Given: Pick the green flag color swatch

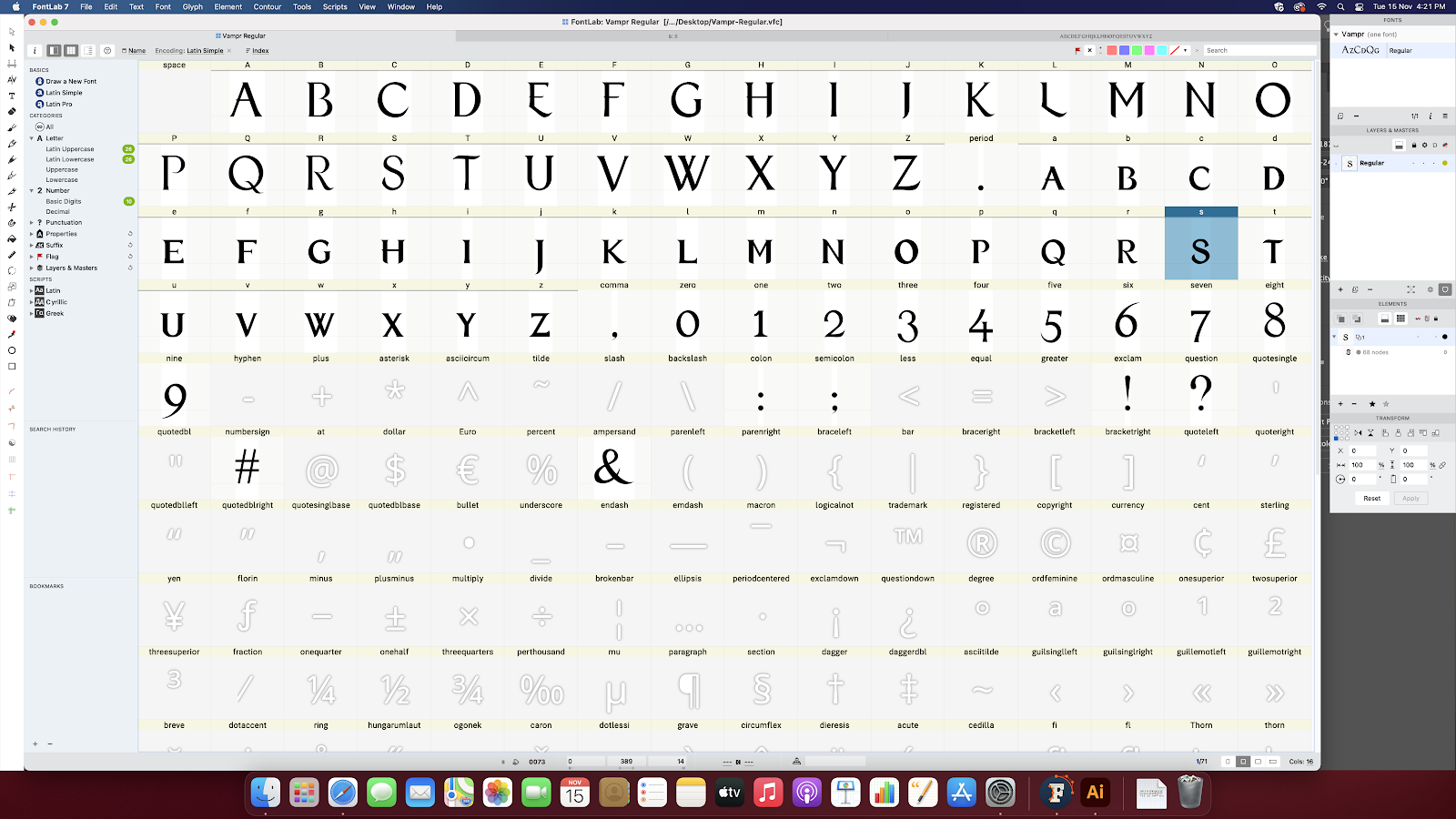Looking at the screenshot, I should click(x=1137, y=50).
